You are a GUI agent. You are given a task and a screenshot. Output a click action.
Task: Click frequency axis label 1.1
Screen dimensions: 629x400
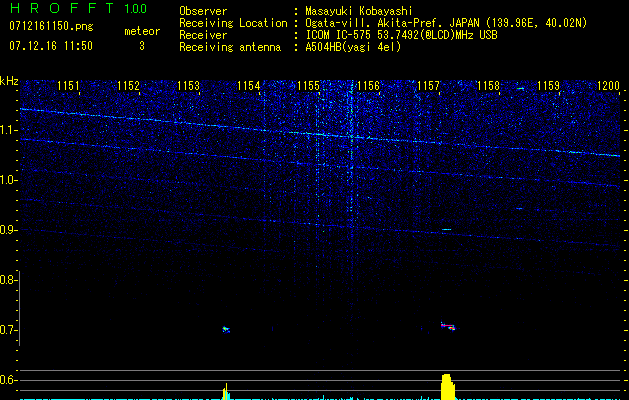[9, 130]
